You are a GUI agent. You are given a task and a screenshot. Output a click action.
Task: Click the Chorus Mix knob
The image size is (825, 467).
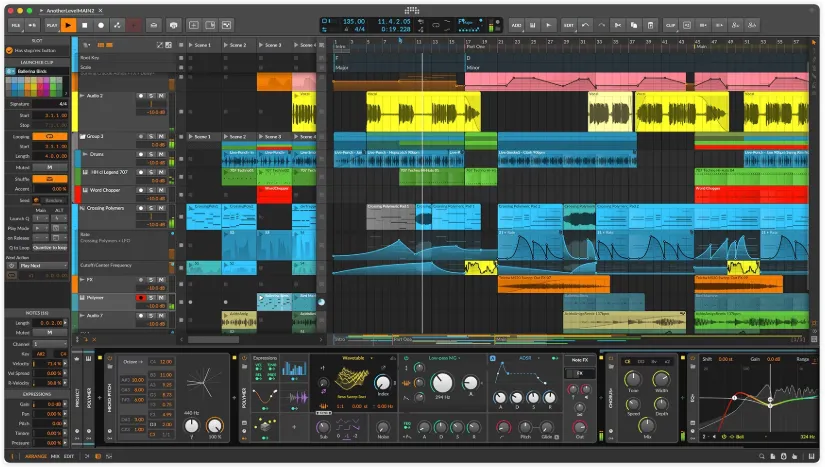point(647,425)
